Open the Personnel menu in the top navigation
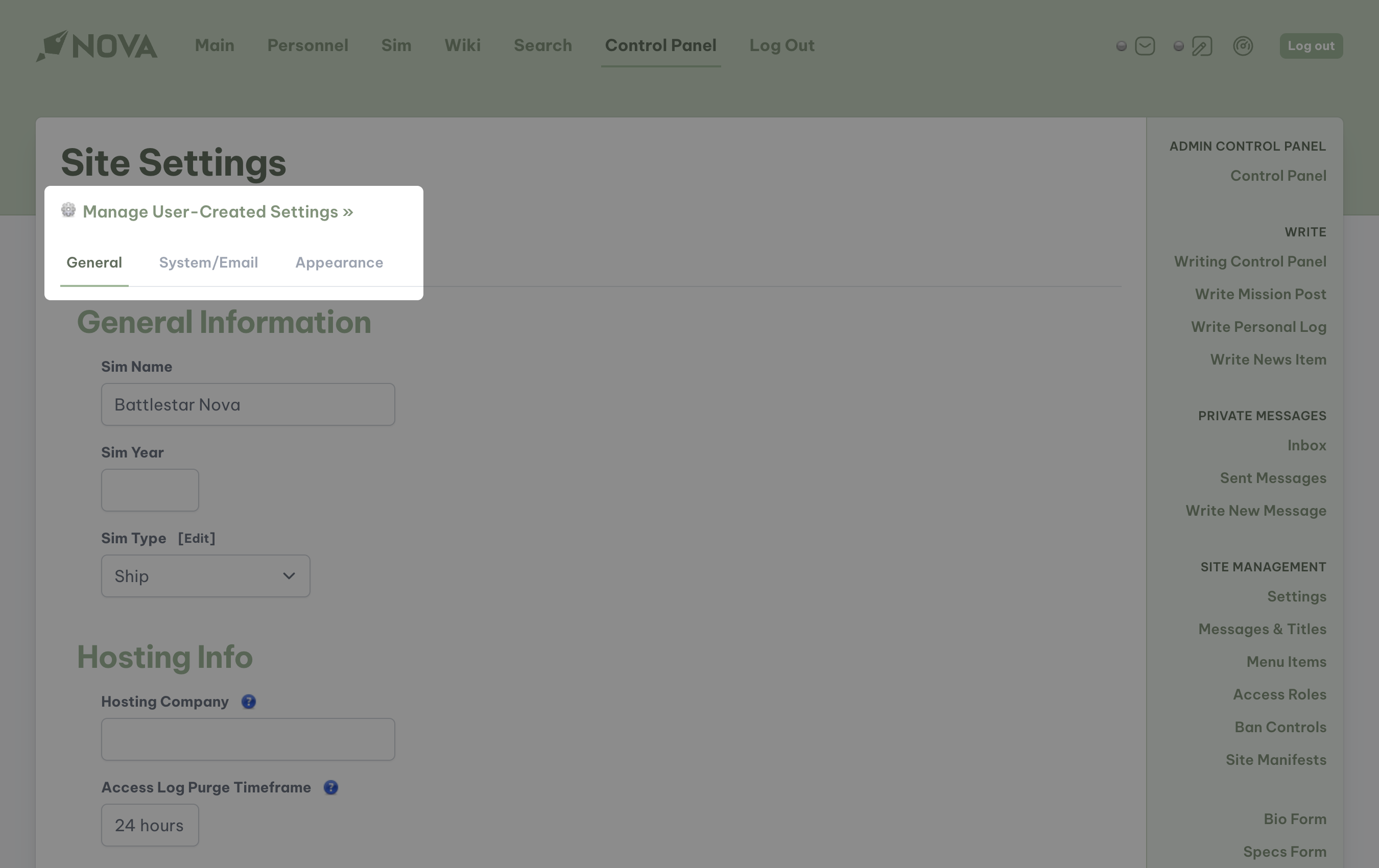This screenshot has height=868, width=1379. [x=307, y=45]
